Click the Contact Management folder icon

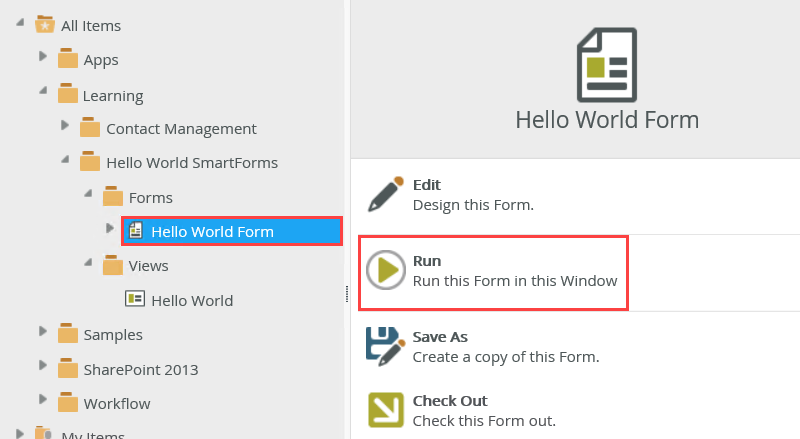pos(90,127)
